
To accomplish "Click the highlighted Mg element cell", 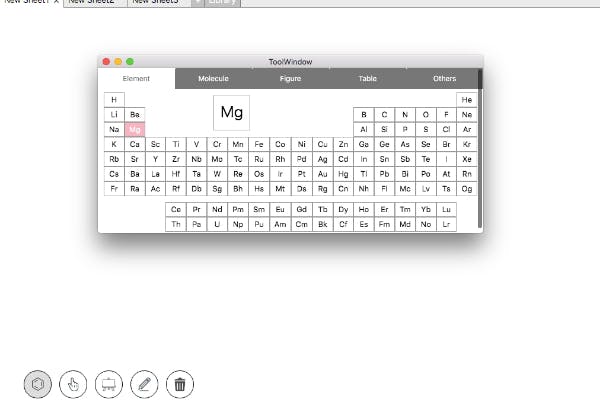I will tap(135, 130).
